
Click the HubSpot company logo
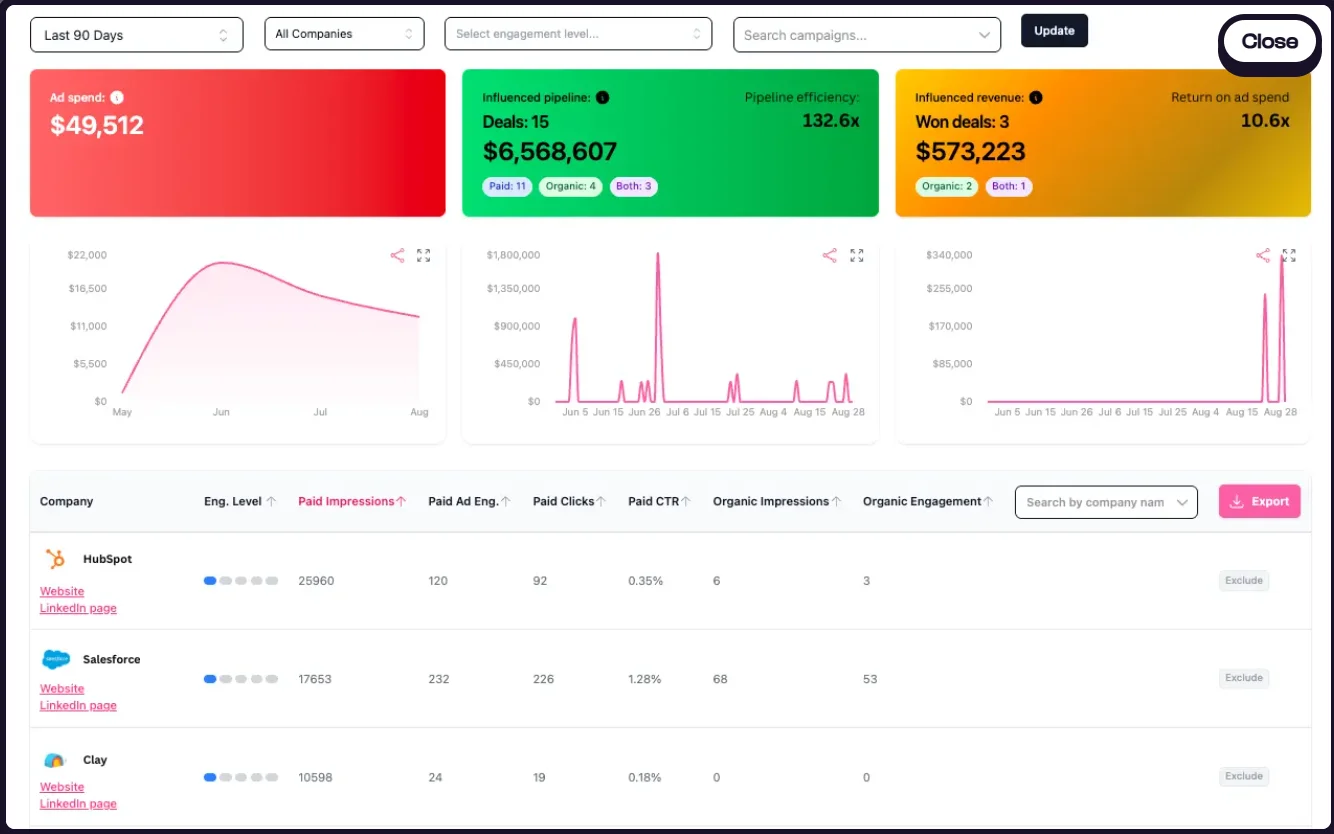click(x=54, y=559)
